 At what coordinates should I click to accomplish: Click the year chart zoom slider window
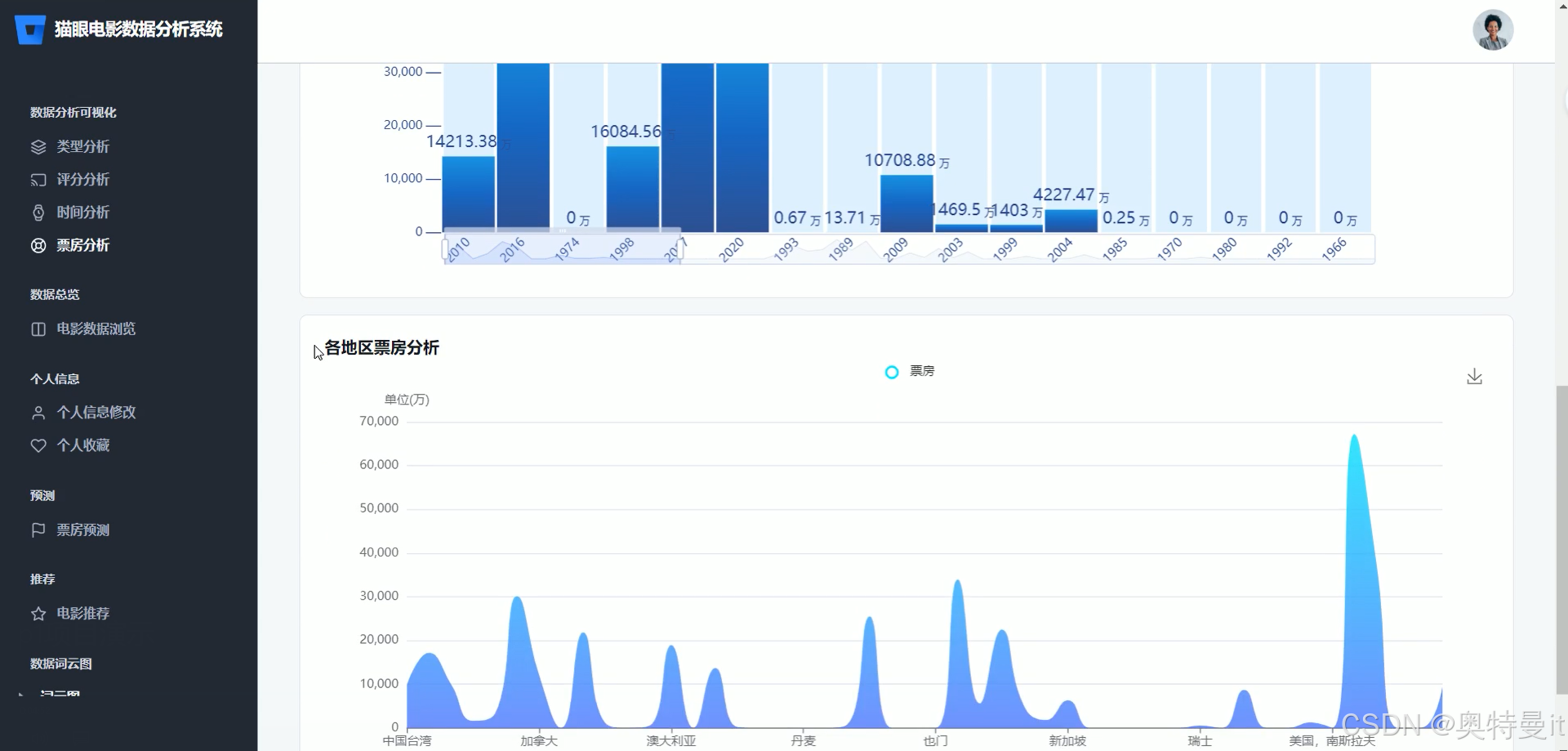(x=563, y=248)
